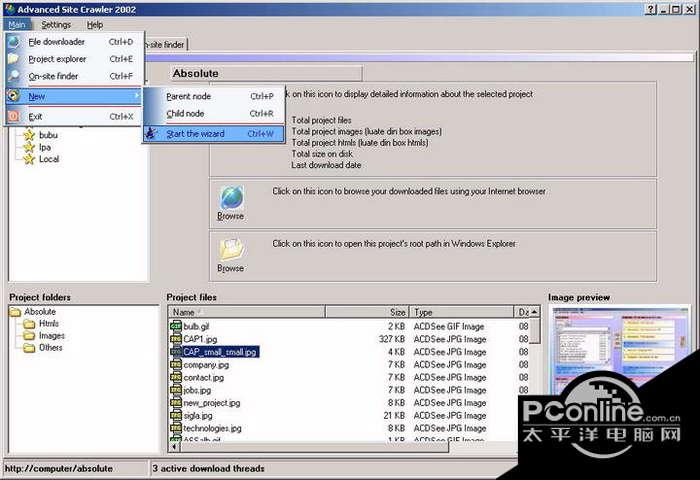This screenshot has width=700, height=480.
Task: Choose Exit from Main menu
Action: 74,117
